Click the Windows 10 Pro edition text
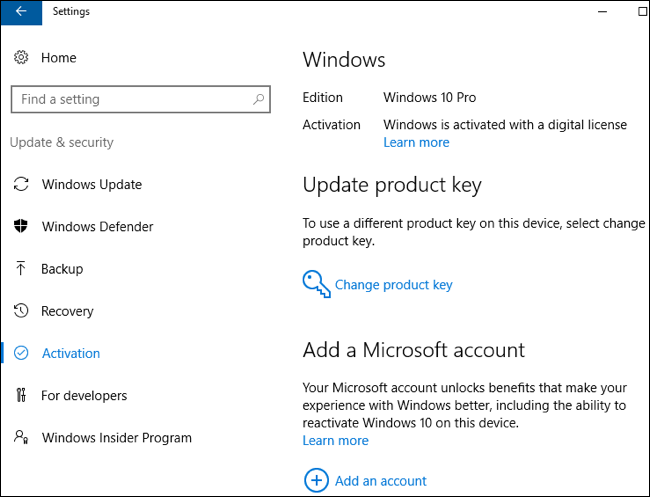Viewport: 650px width, 497px height. point(429,97)
